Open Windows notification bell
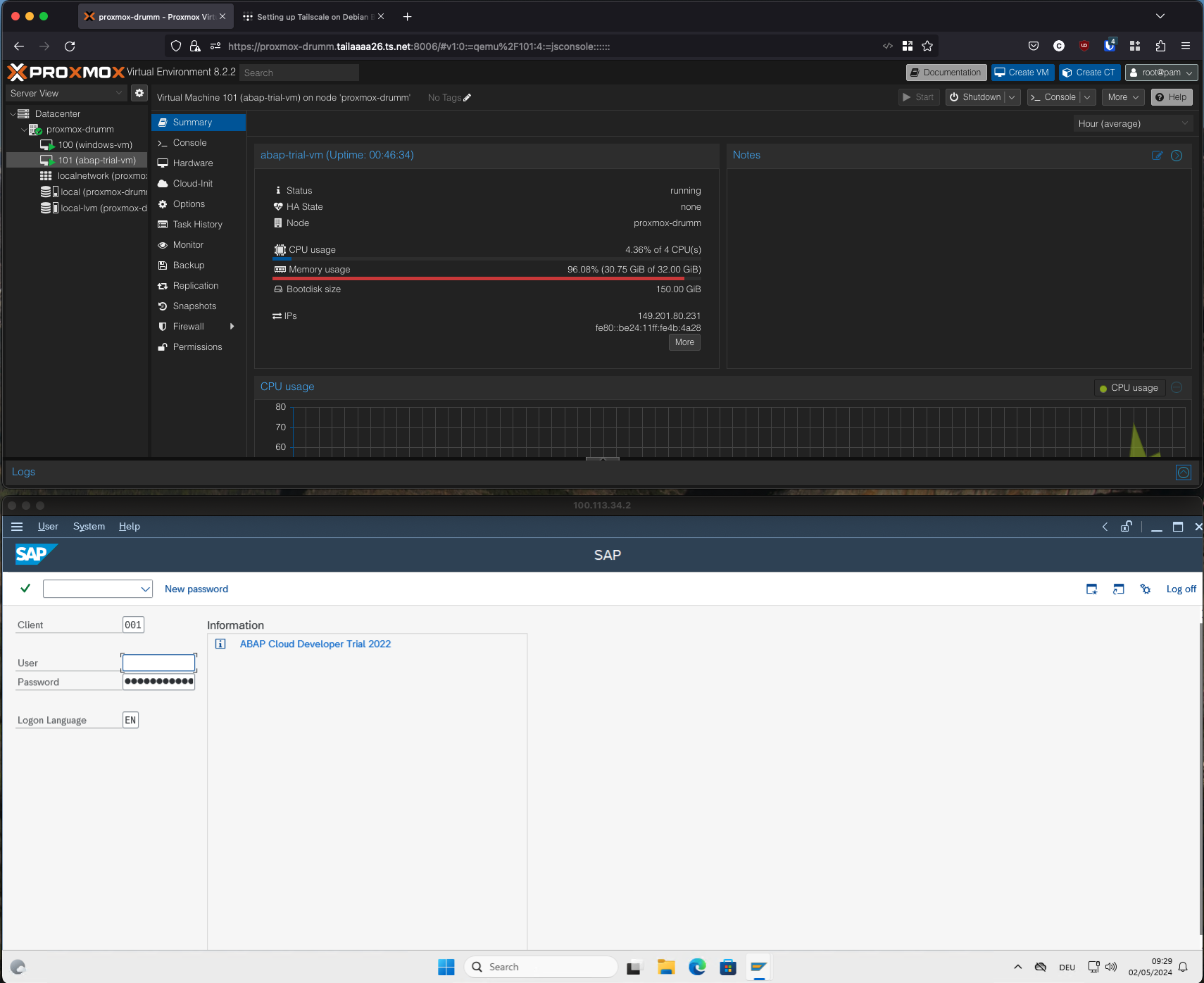The height and width of the screenshot is (983, 1204). (x=1184, y=967)
